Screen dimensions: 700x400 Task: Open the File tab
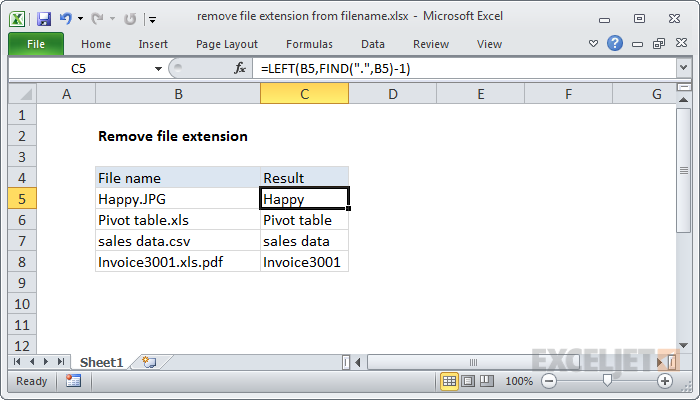[x=36, y=44]
